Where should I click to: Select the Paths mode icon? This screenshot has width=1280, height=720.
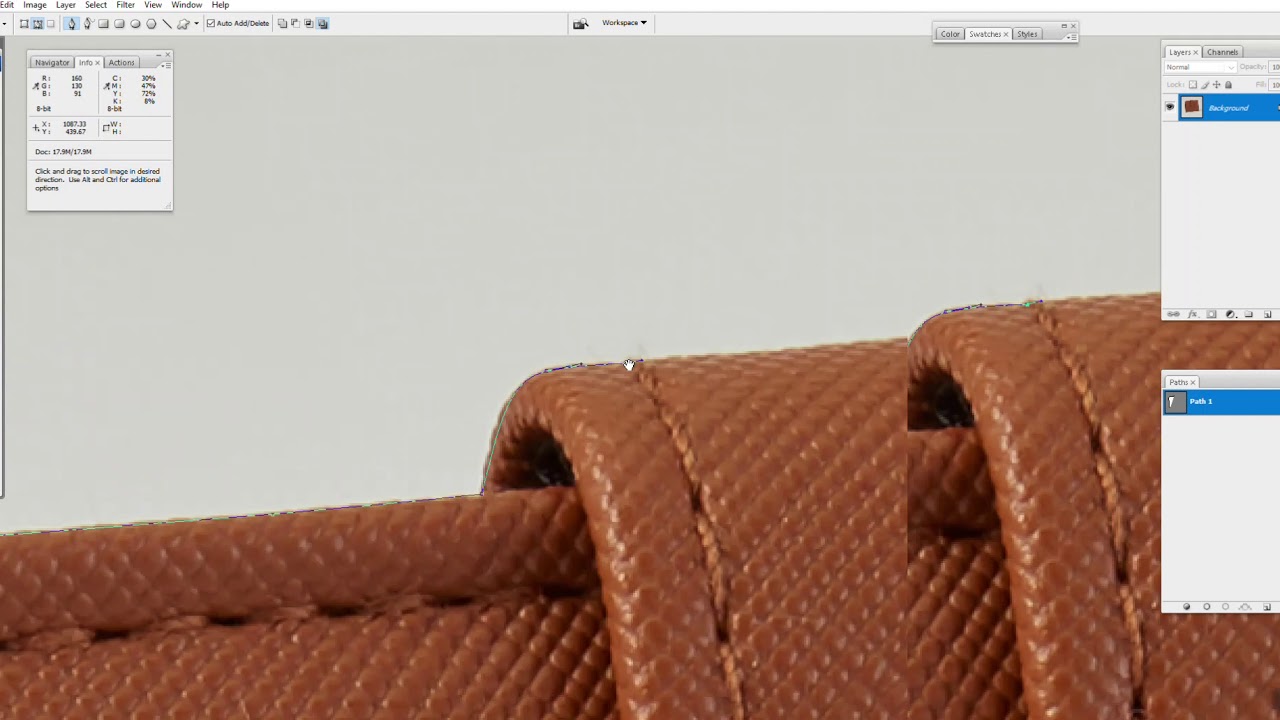[37, 23]
